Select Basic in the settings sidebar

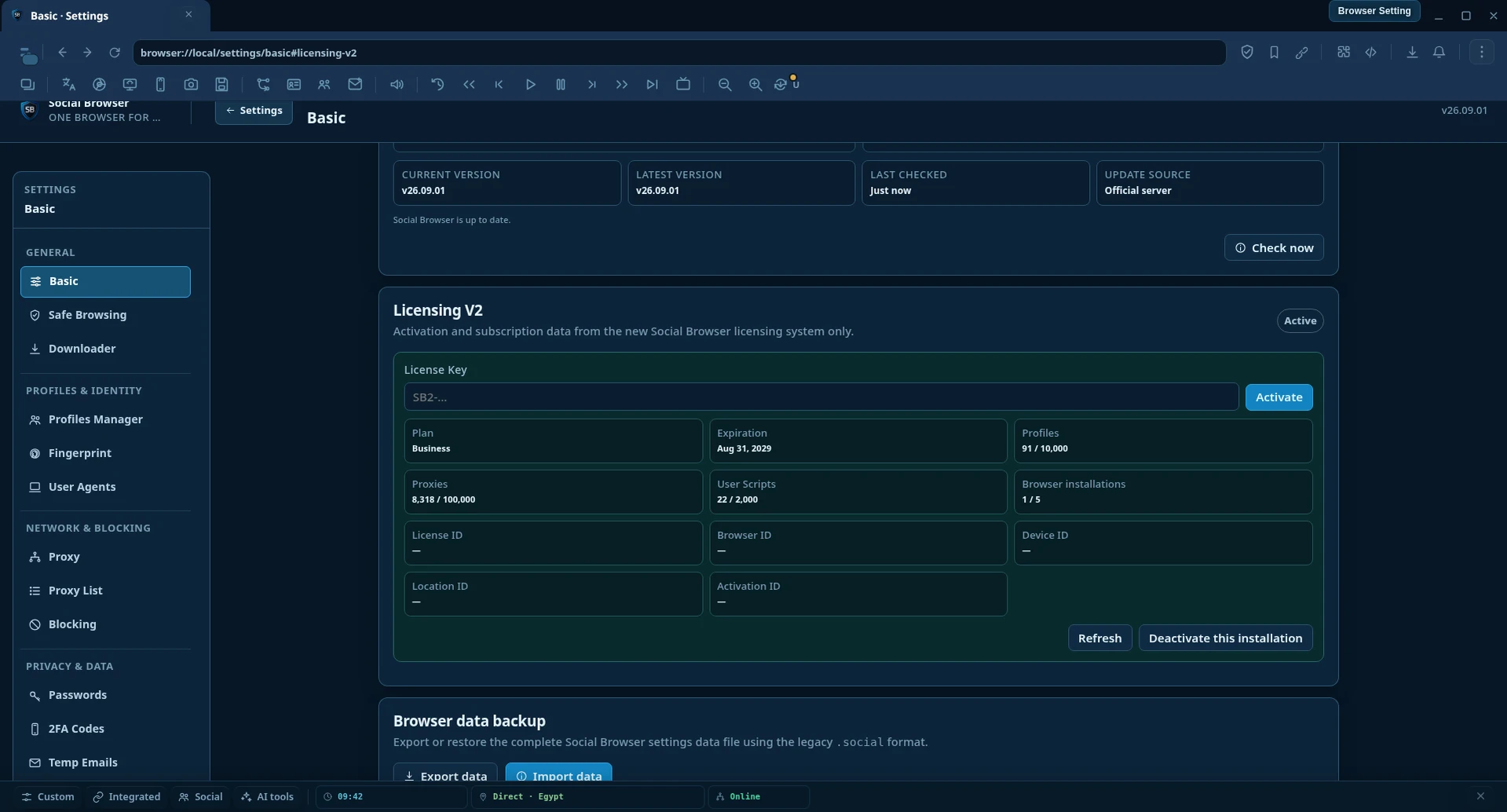click(105, 281)
